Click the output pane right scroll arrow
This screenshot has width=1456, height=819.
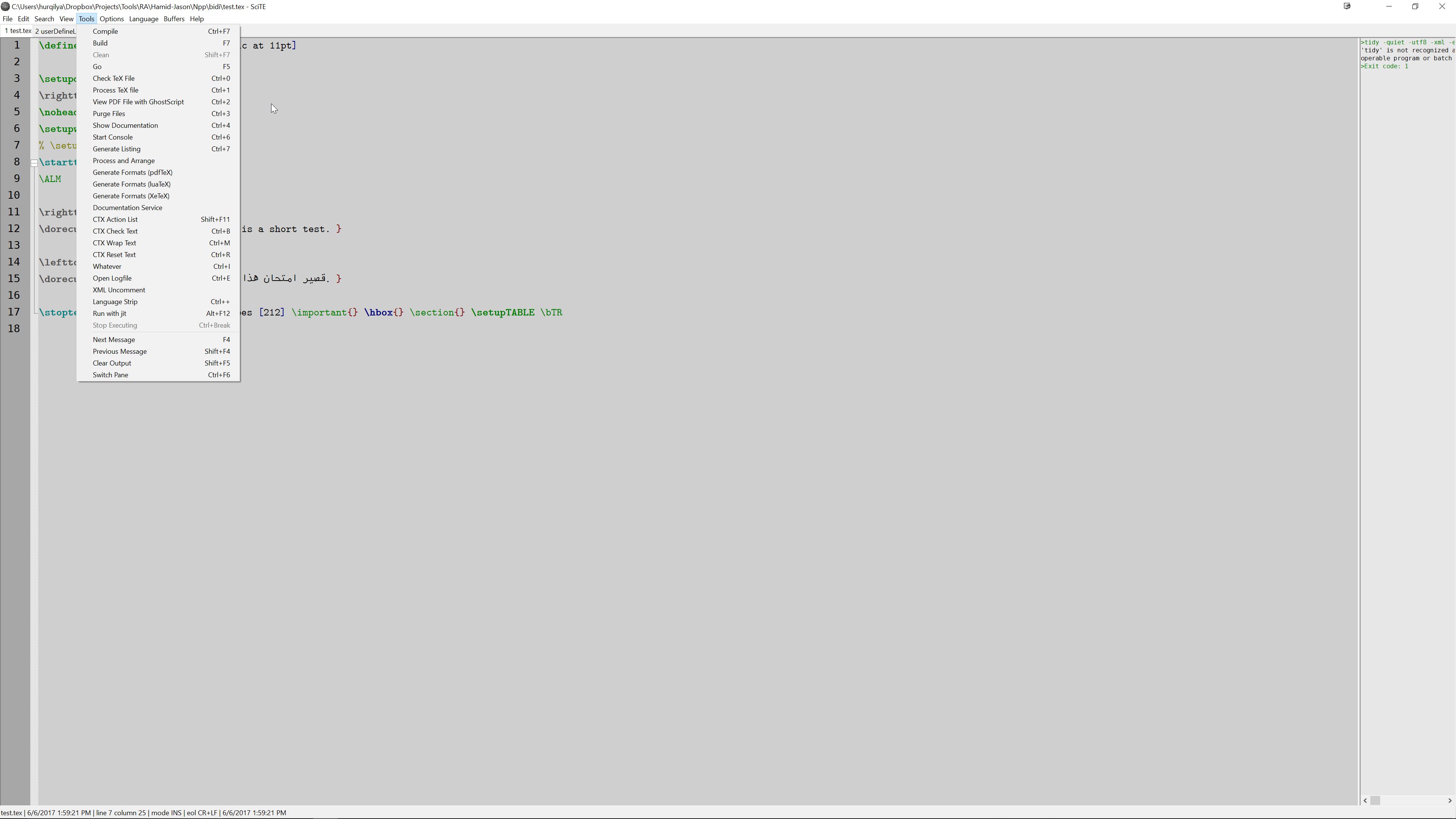point(1449,800)
